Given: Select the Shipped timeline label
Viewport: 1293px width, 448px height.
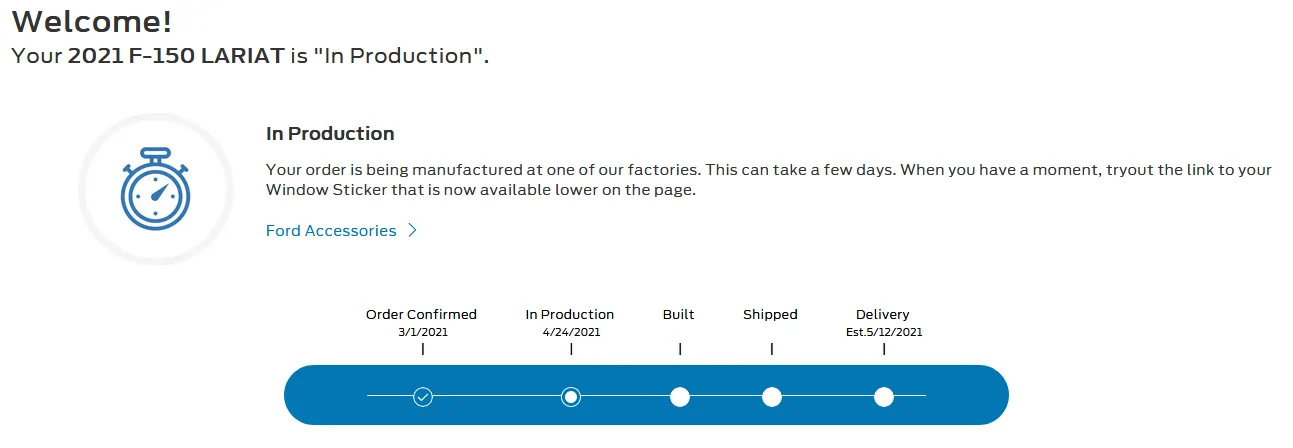Looking at the screenshot, I should click(770, 314).
